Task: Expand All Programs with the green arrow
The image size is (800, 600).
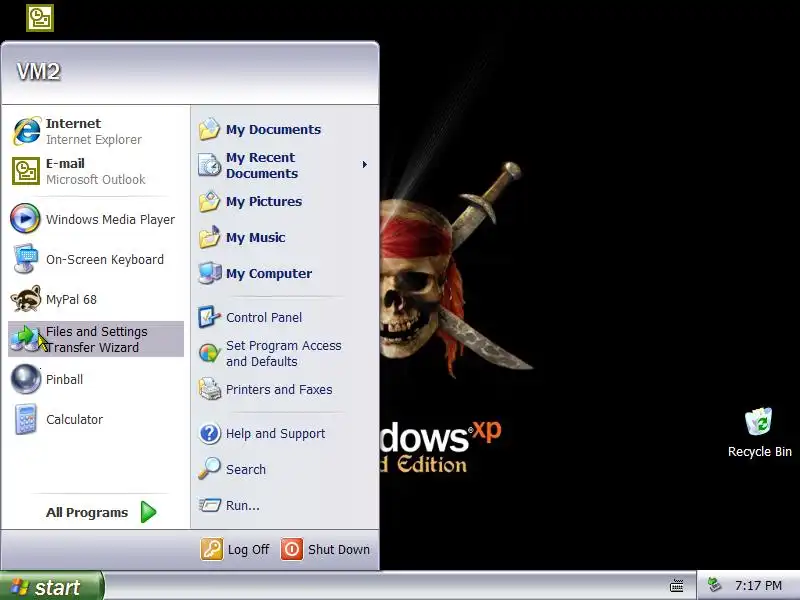Action: pyautogui.click(x=148, y=512)
